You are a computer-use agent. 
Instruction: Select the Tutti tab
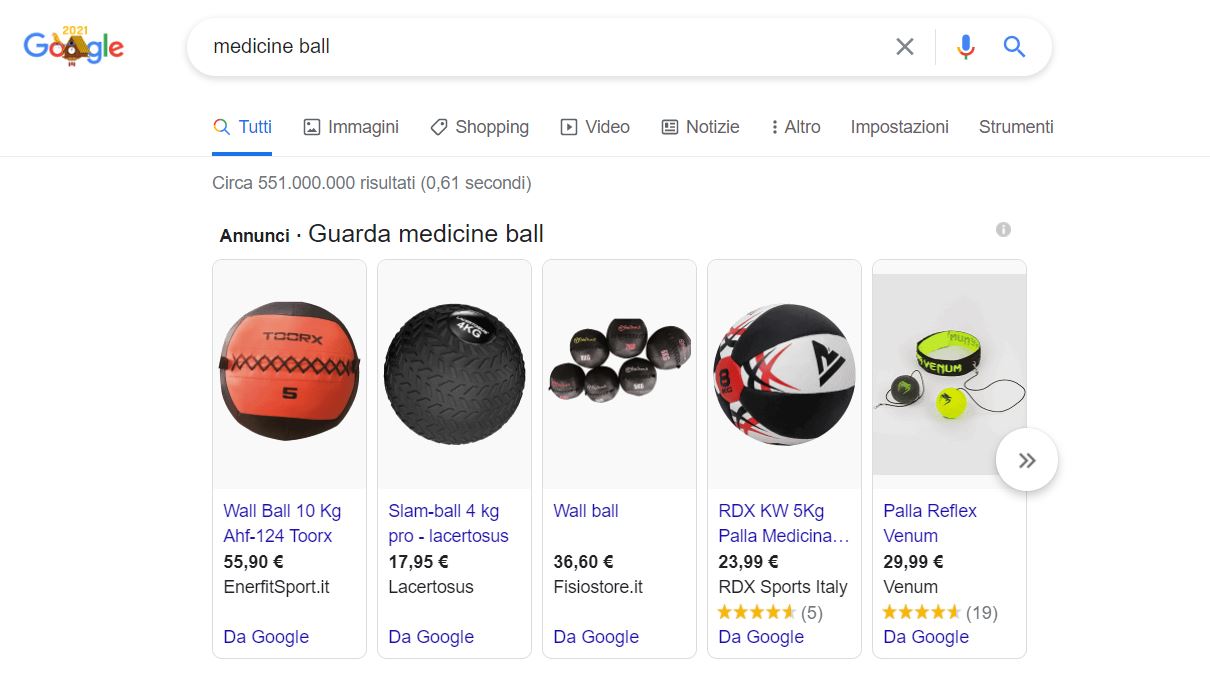click(x=242, y=127)
